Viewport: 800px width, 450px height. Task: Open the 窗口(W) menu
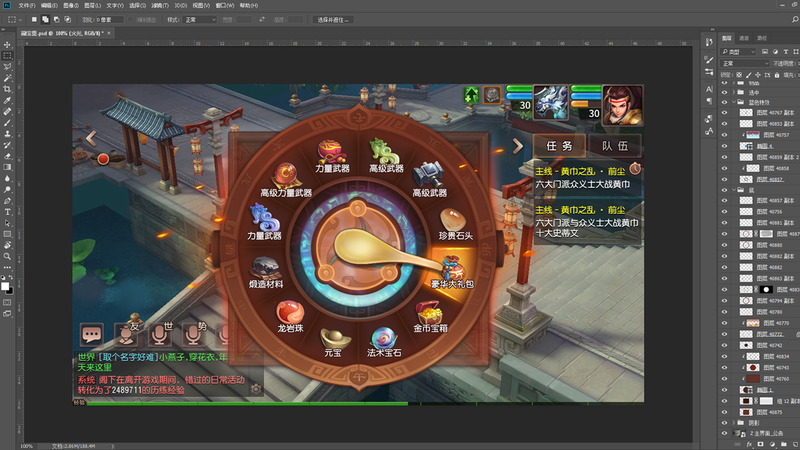point(224,5)
